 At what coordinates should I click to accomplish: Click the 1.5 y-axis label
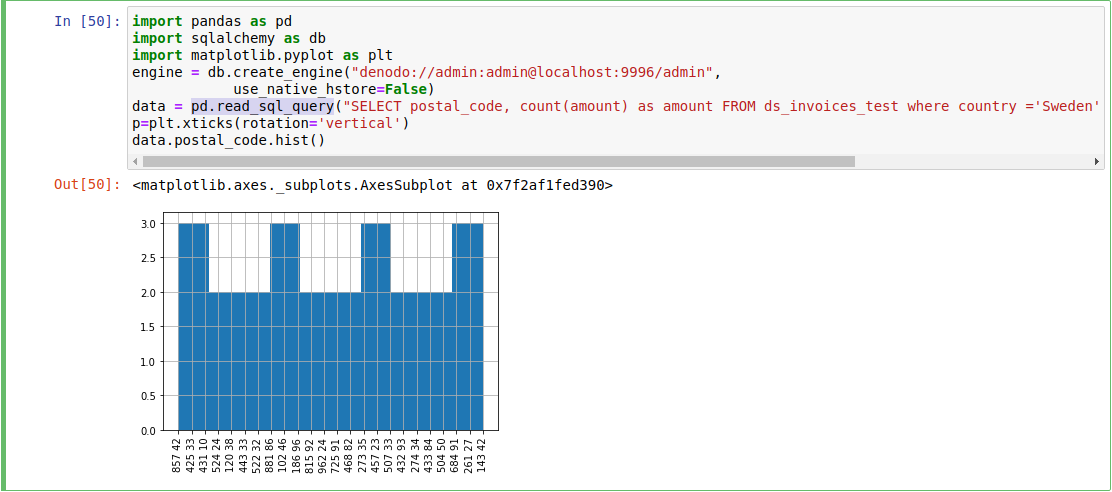(x=150, y=328)
